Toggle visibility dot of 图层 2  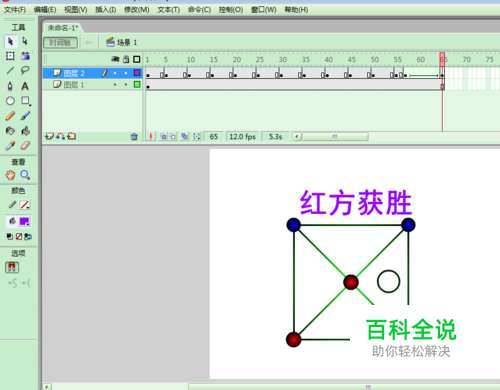(x=115, y=73)
